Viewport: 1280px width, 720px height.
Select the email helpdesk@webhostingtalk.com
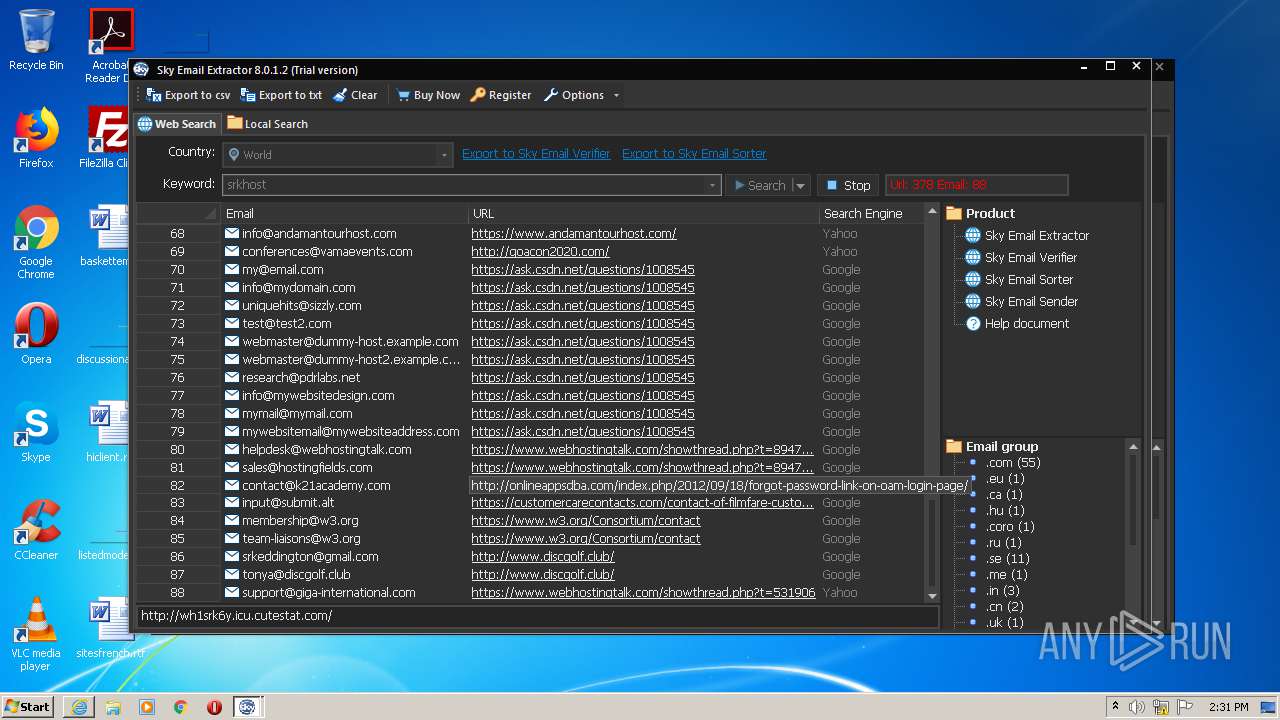(x=327, y=450)
